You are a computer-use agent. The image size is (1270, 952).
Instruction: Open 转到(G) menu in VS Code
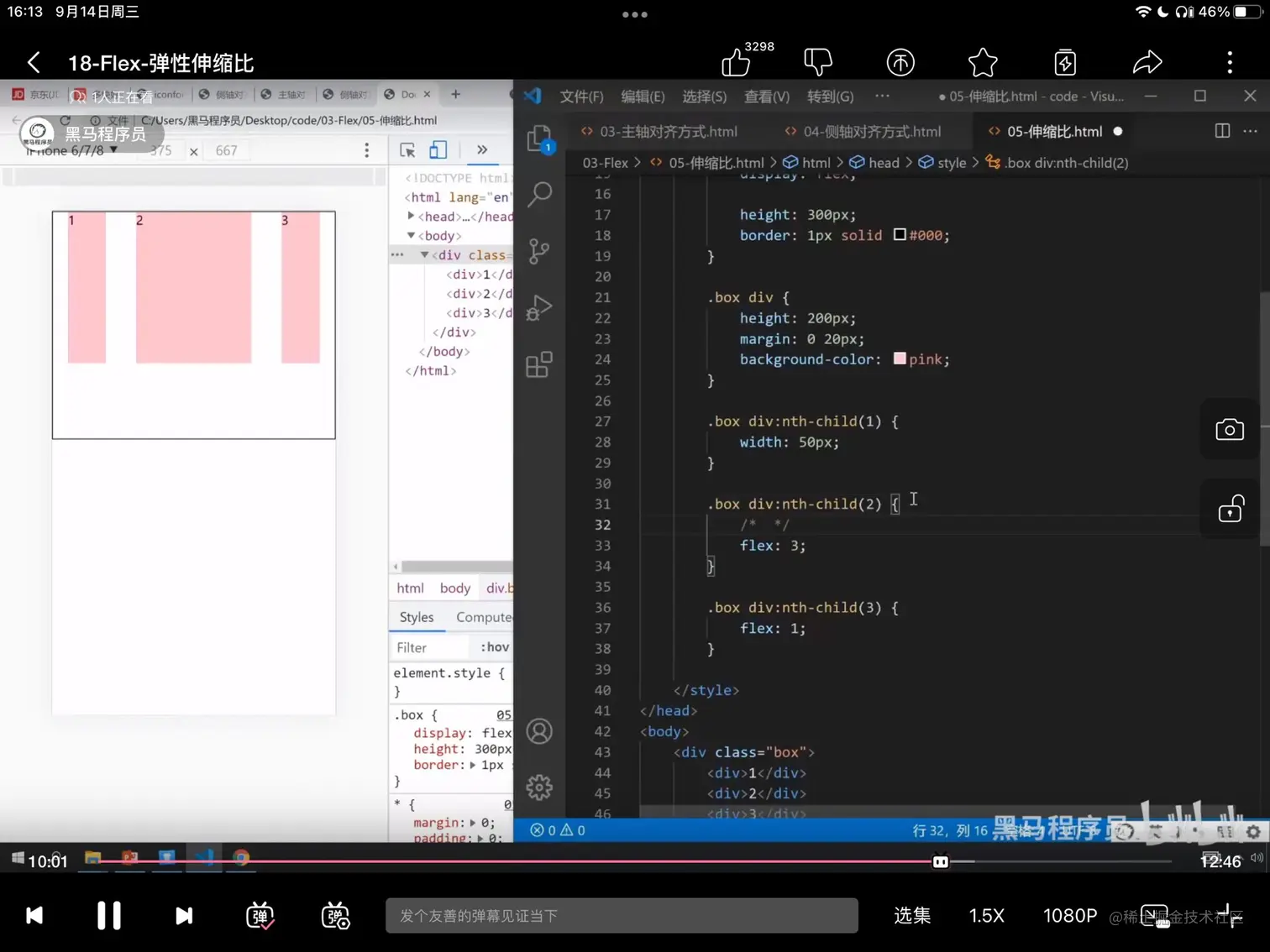tap(830, 97)
